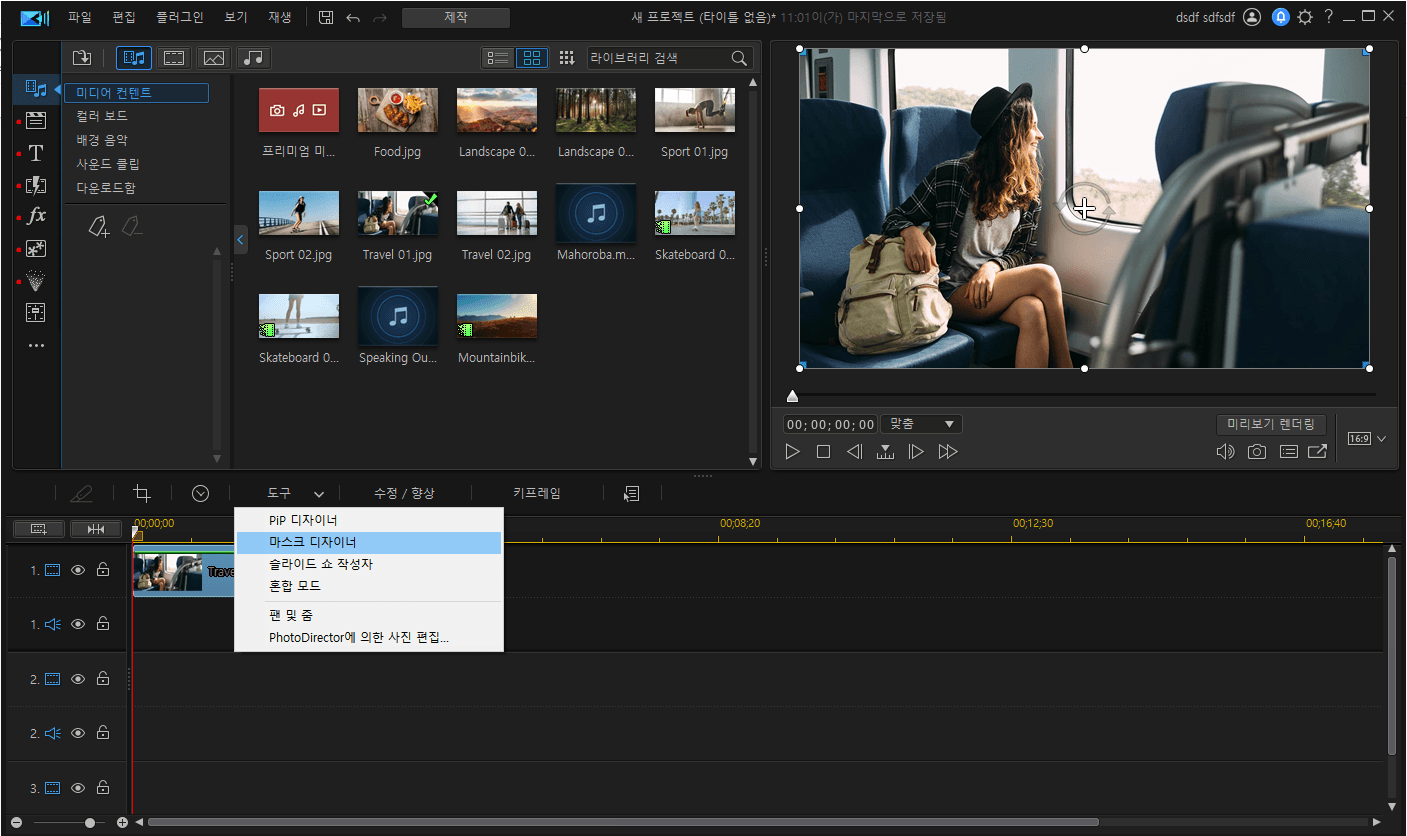Open the Effect room fx icon
Screen dimensions: 1407x836
point(36,216)
